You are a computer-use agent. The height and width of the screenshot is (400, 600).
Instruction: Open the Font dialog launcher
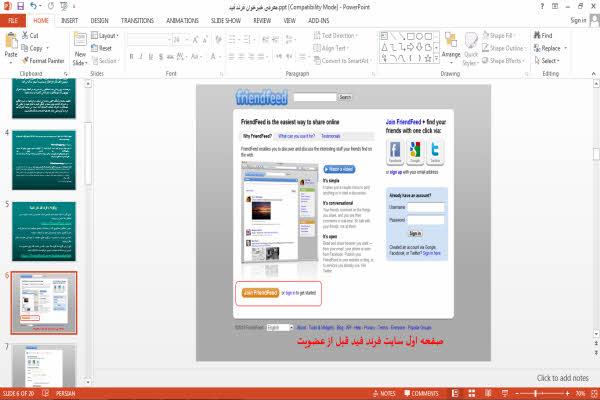coord(221,74)
